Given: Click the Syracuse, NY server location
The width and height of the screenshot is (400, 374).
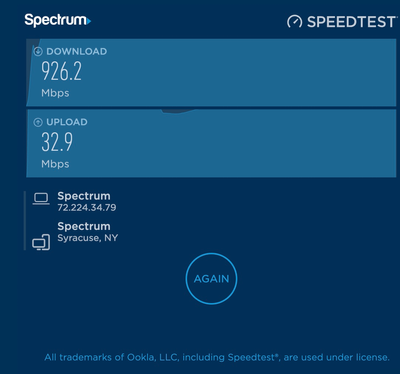Looking at the screenshot, I should click(x=88, y=238).
